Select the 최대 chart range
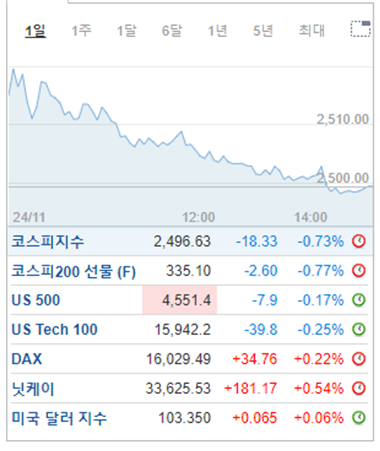Image resolution: width=380 pixels, height=451 pixels. (311, 31)
